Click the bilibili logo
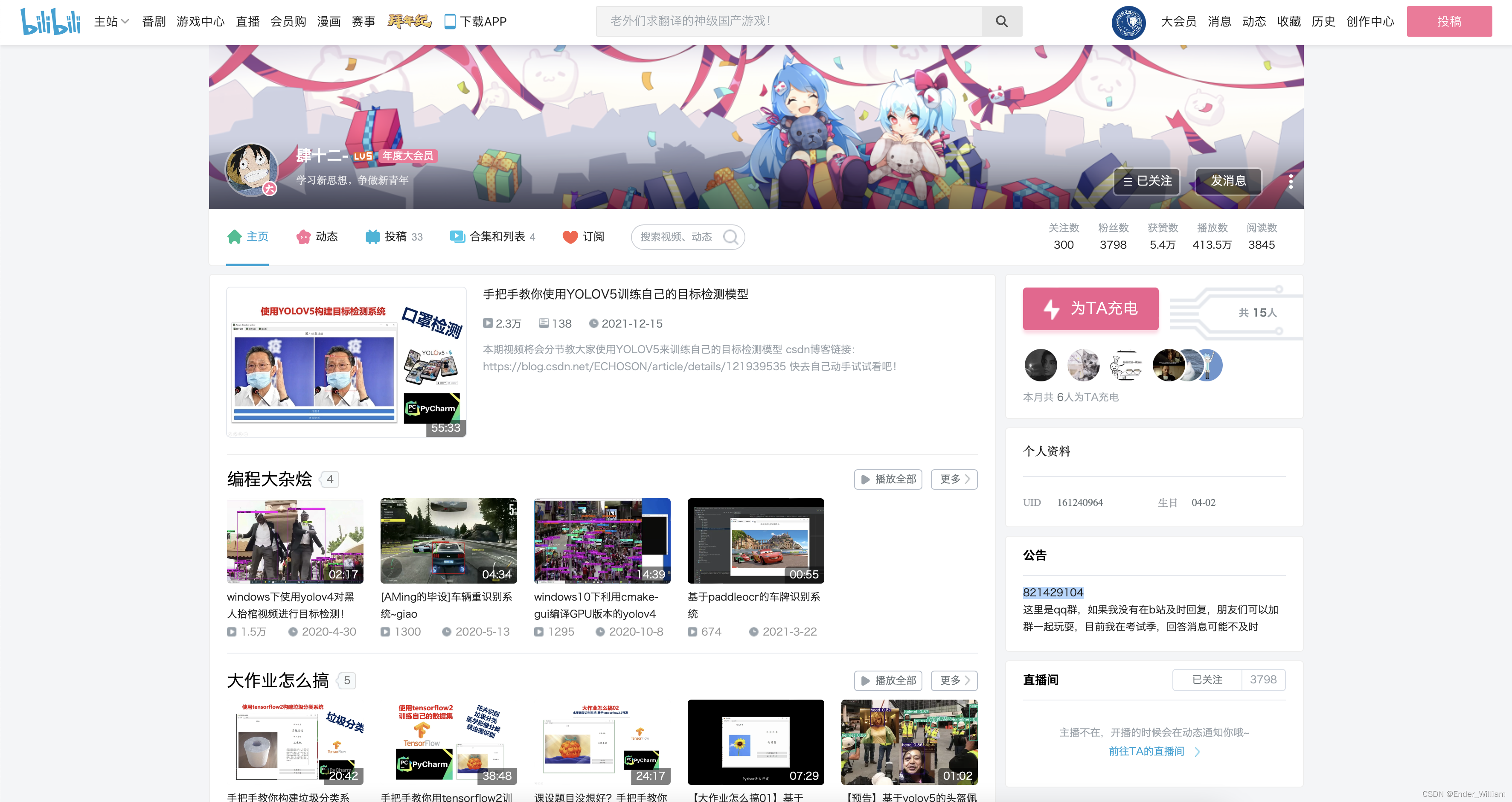Screen dimensions: 1512x802 tap(50, 22)
